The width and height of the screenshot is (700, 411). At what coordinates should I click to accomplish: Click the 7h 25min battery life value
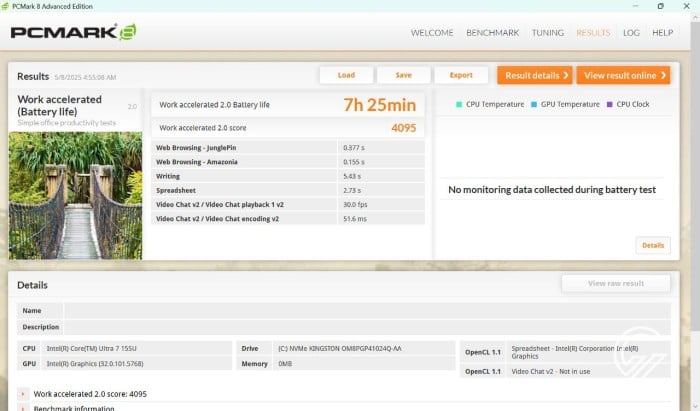(379, 105)
